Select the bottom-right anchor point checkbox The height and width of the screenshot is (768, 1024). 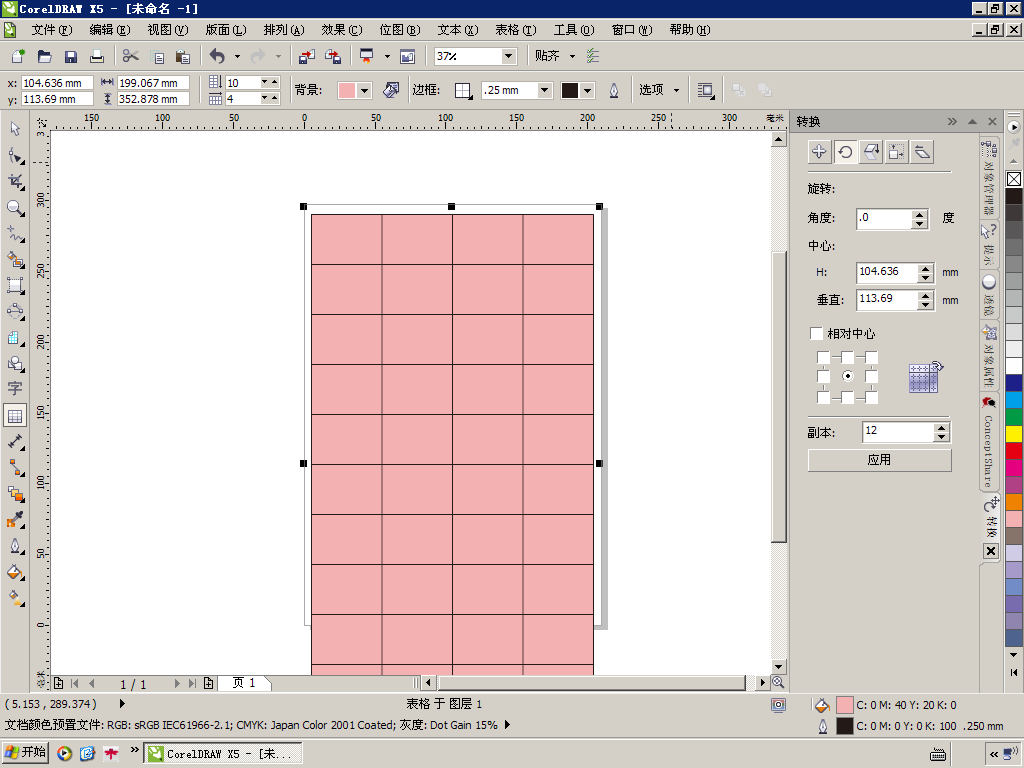point(872,397)
